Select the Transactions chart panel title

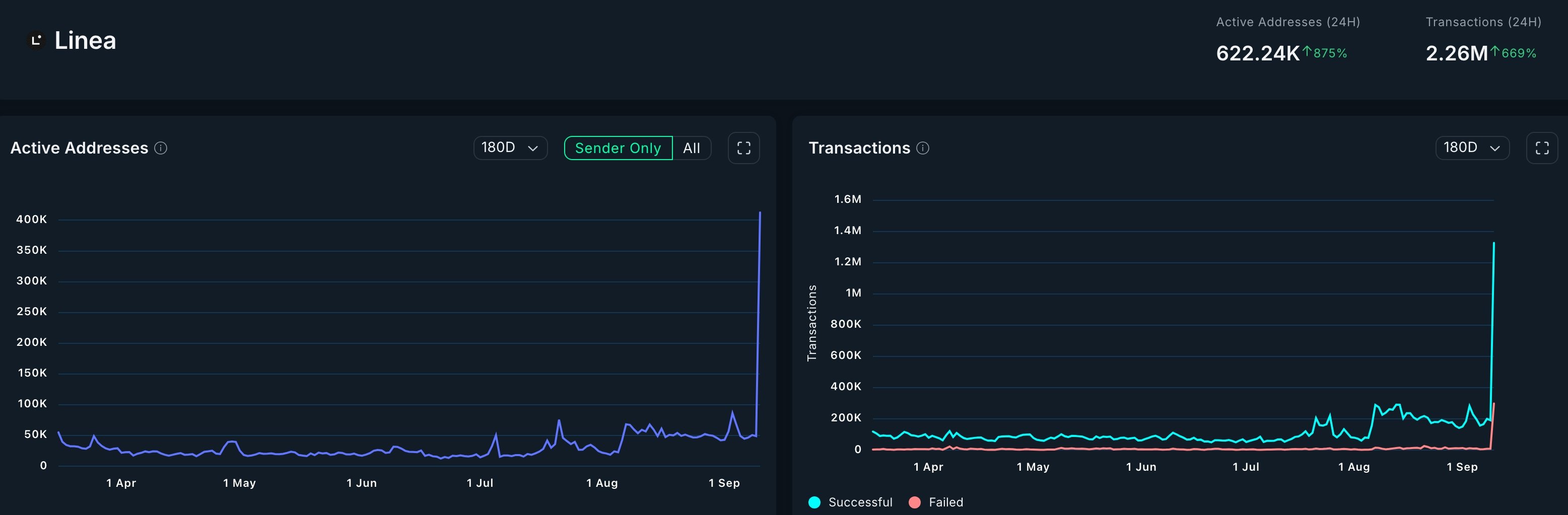pos(859,148)
